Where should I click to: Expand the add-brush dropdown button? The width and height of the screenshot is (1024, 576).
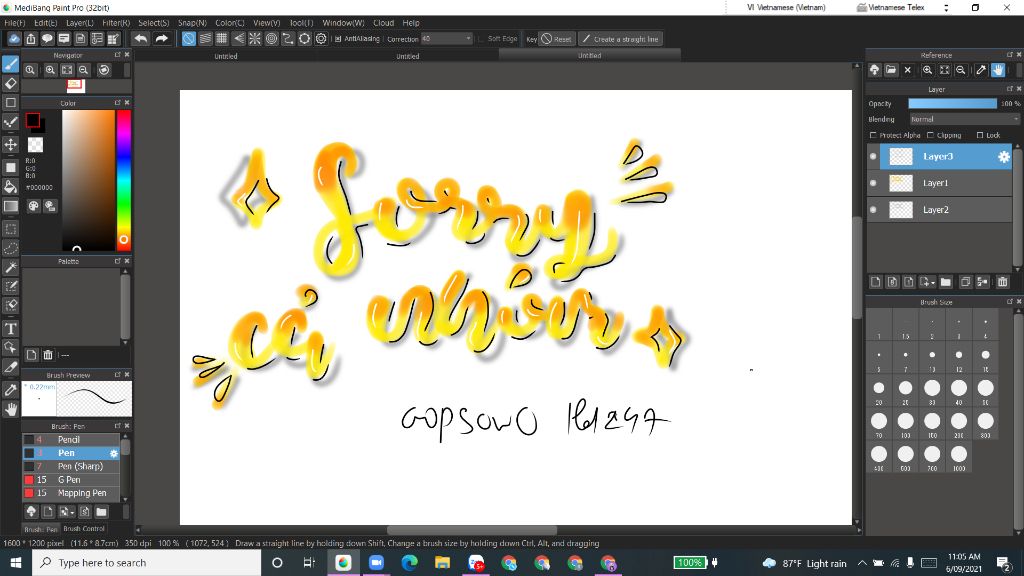pyautogui.click(x=67, y=511)
